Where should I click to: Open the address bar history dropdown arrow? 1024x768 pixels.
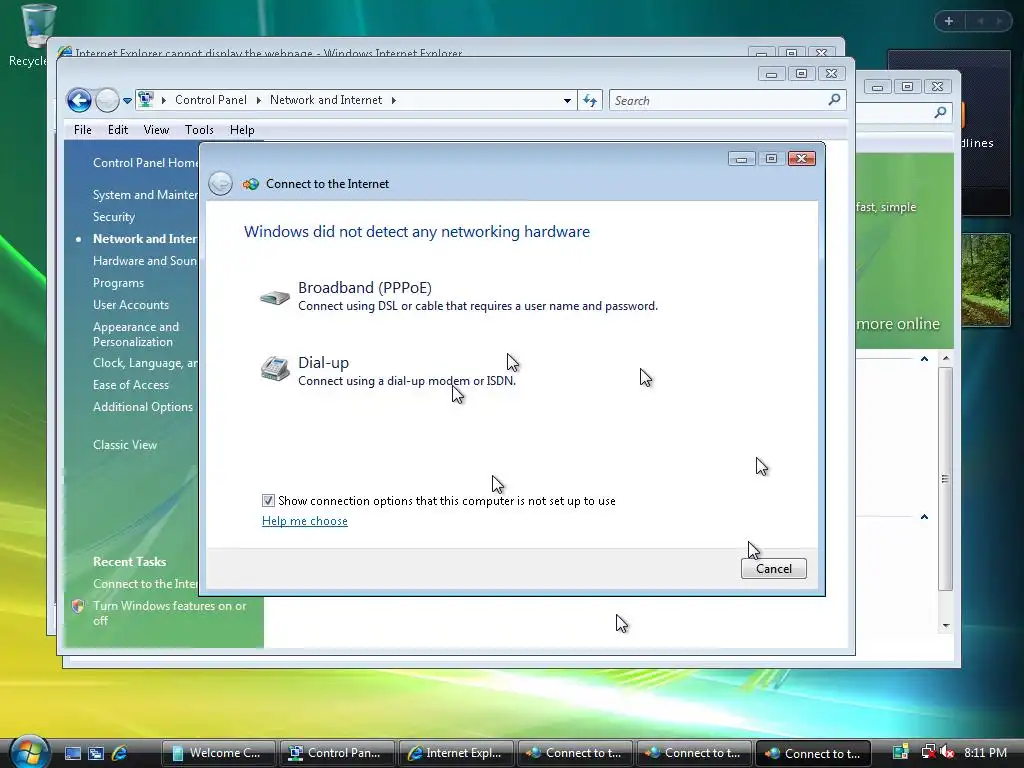click(567, 101)
